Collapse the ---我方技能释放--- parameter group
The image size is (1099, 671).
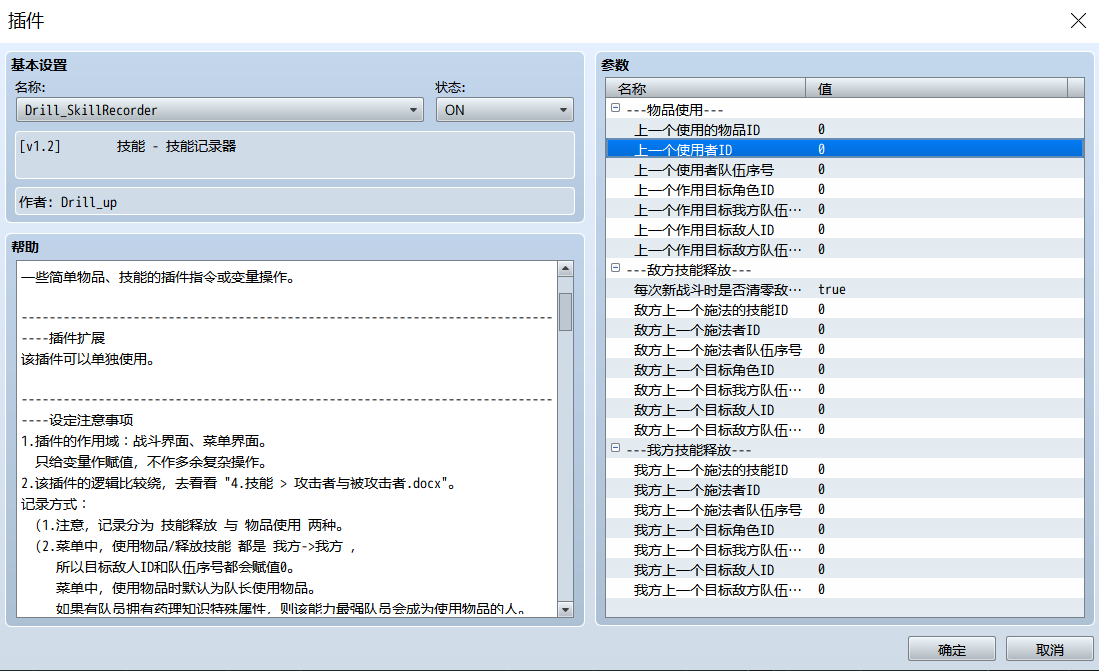click(x=615, y=447)
